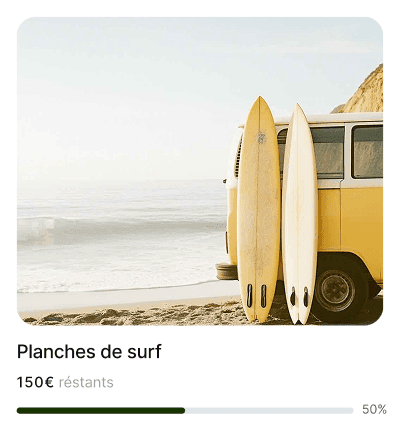Viewport: 400px width, 436px height.
Task: Click the grey unfilled progress bar section
Action: [x=269, y=411]
